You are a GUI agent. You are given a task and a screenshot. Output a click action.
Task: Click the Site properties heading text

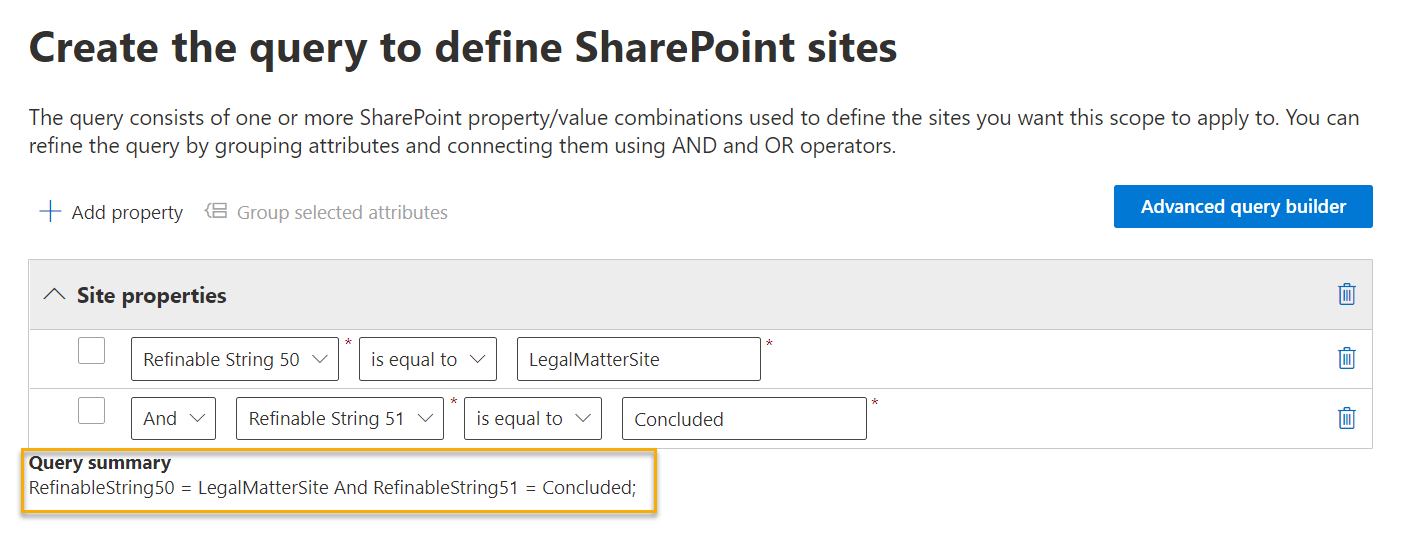pyautogui.click(x=152, y=295)
